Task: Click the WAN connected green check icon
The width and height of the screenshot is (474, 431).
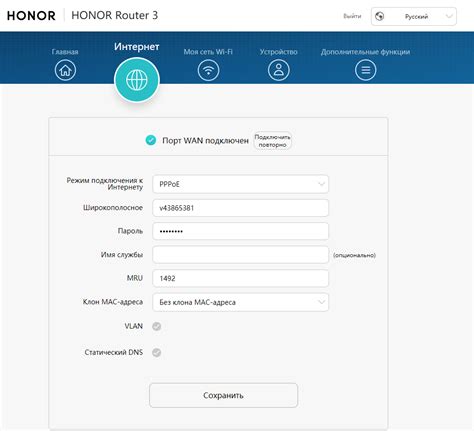Action: tap(151, 140)
